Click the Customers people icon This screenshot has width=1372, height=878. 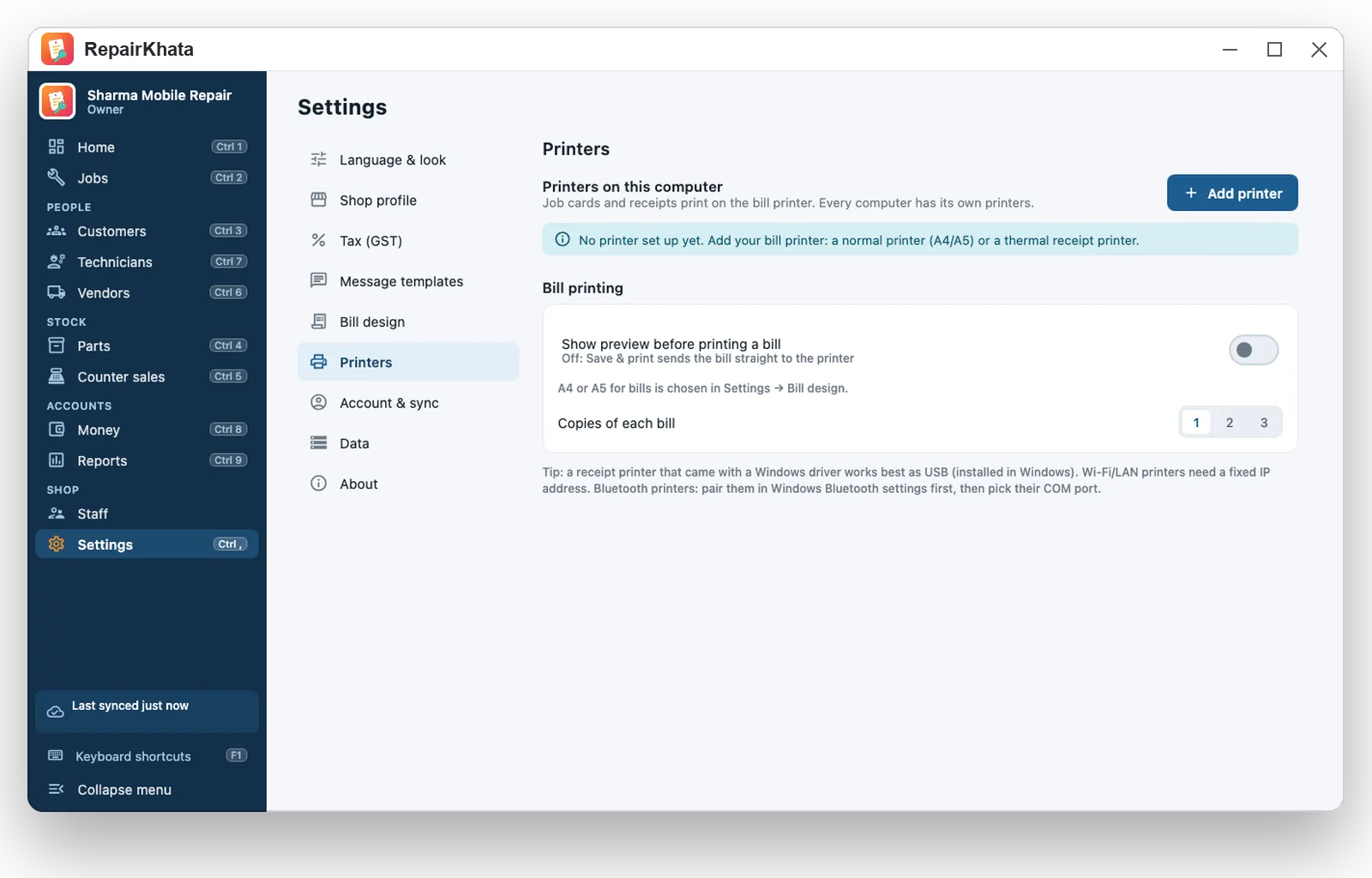tap(57, 231)
